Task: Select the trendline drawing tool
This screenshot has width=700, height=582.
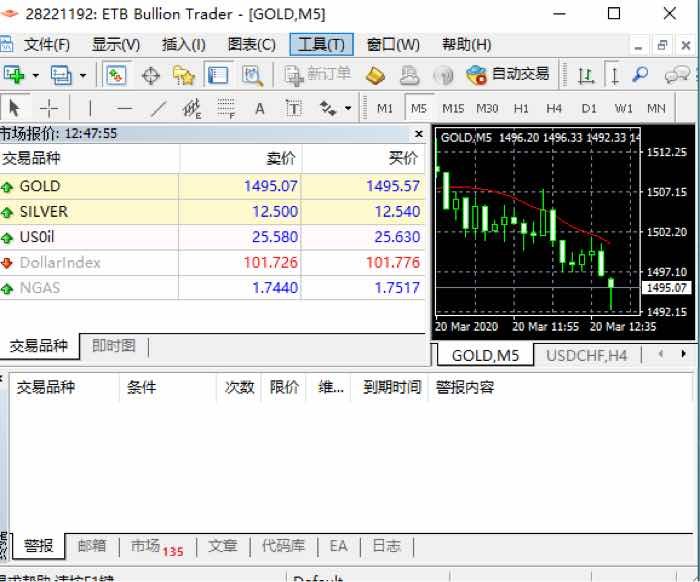Action: (158, 108)
